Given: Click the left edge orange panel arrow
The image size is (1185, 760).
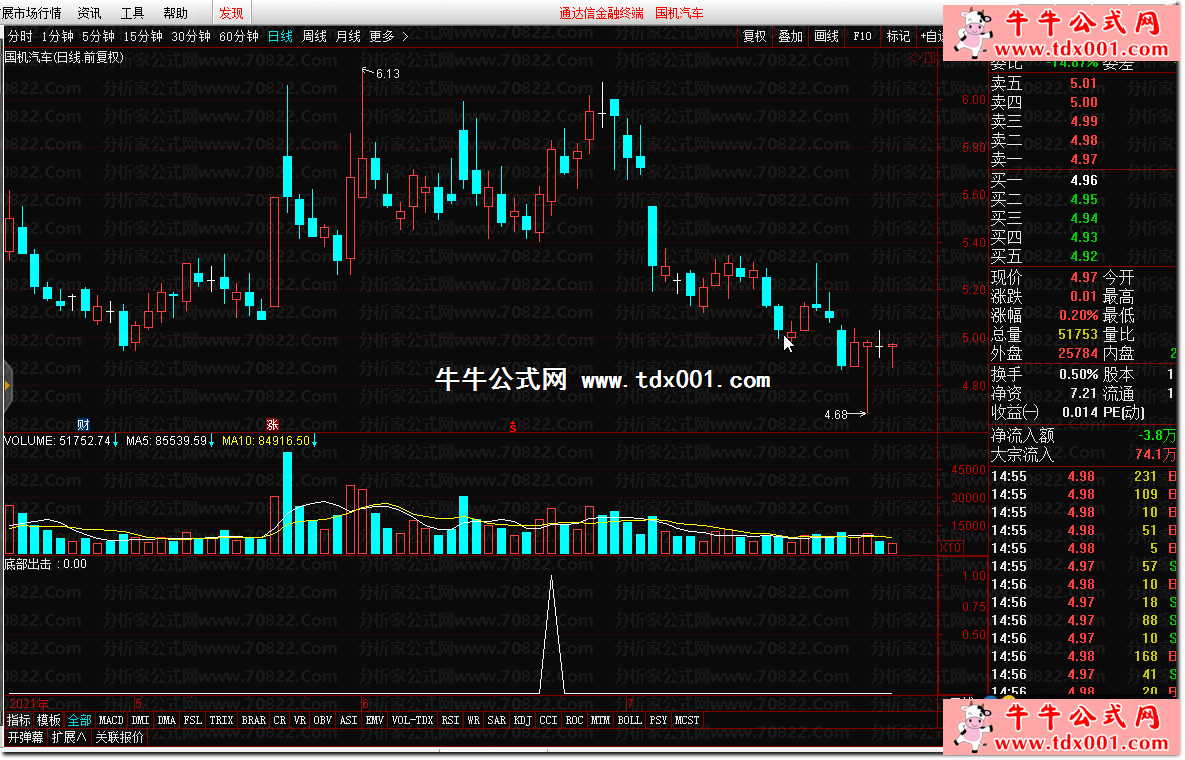Looking at the screenshot, I should pyautogui.click(x=6, y=384).
